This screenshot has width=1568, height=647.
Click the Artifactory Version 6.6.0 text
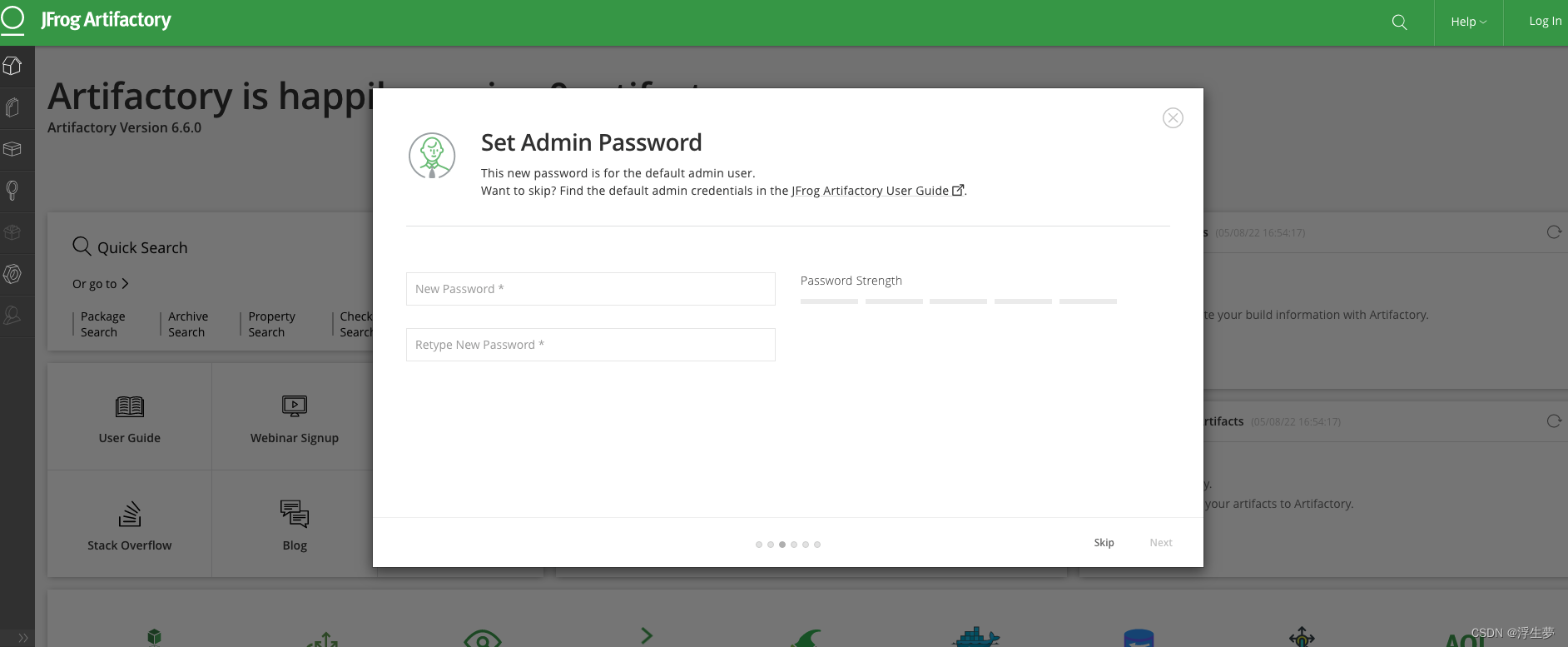point(125,127)
